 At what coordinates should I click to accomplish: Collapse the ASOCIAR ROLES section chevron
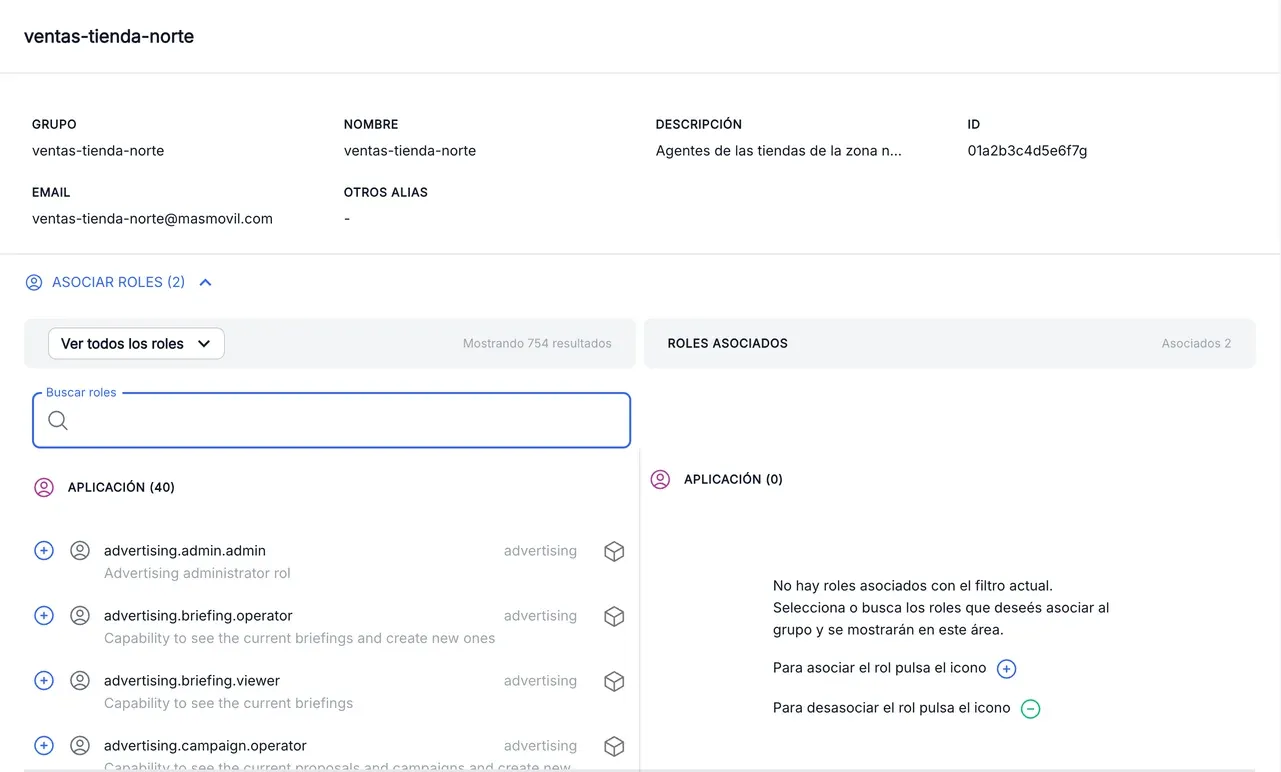point(206,283)
